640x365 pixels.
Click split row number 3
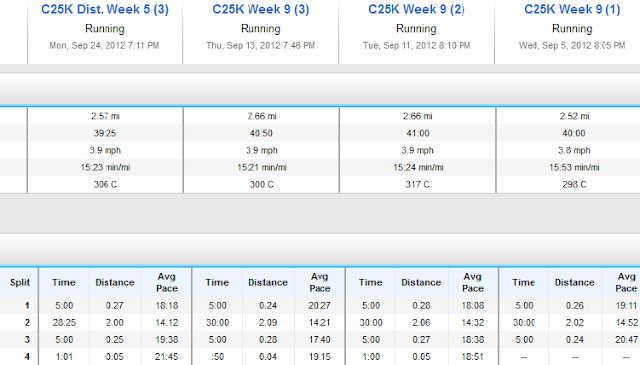click(27, 340)
